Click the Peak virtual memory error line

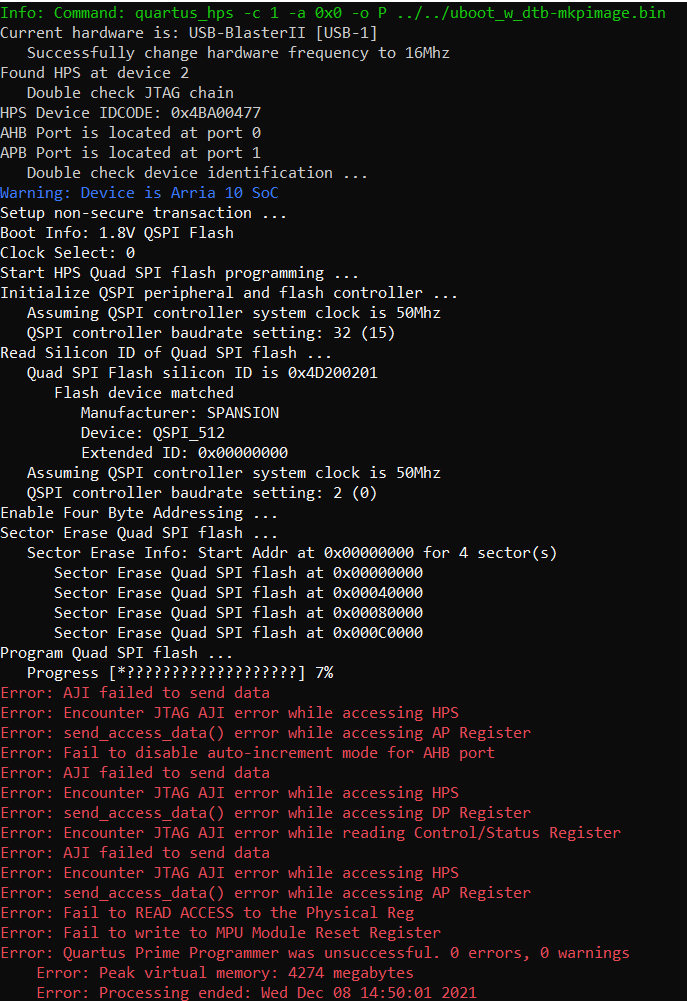(225, 973)
